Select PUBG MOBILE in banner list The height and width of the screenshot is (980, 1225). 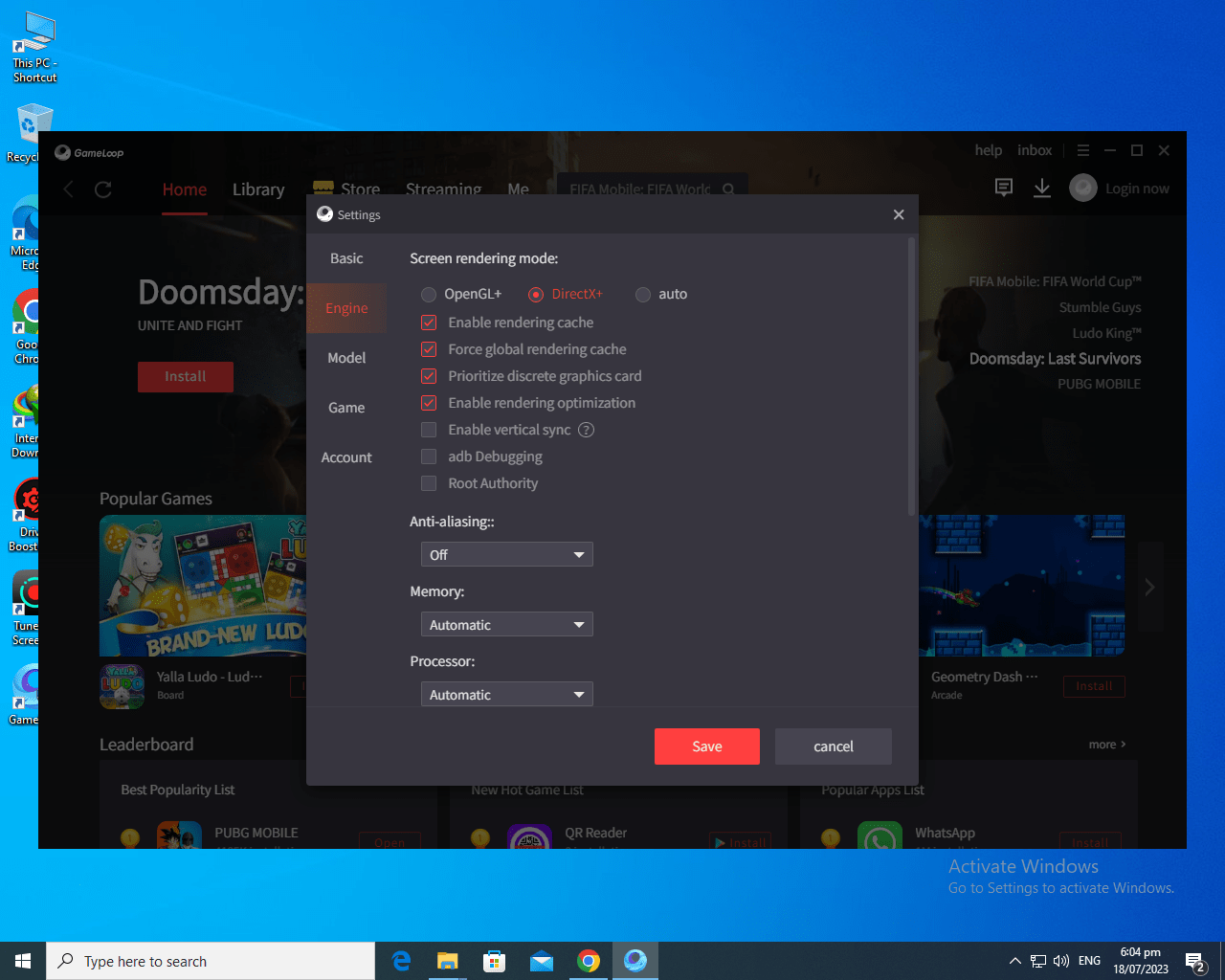1100,384
